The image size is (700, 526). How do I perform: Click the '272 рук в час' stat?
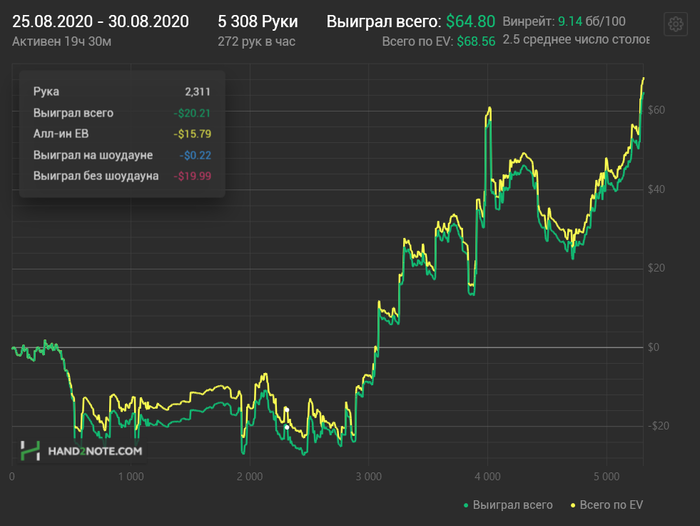[257, 42]
